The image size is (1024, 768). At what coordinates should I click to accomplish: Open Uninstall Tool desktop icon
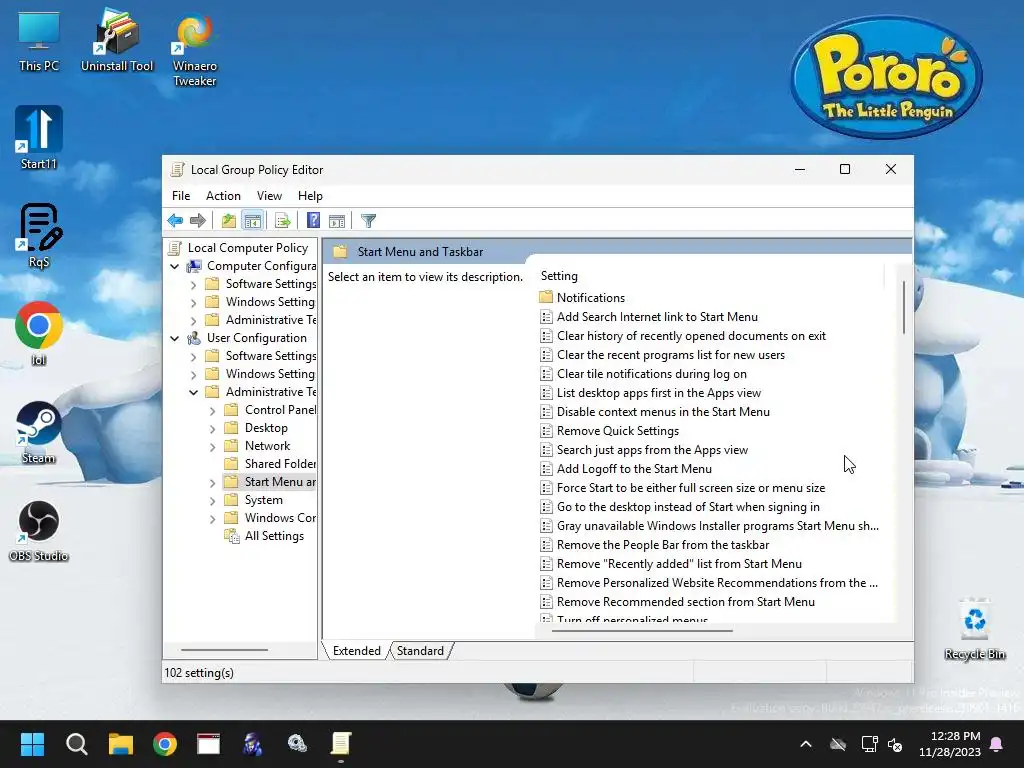[117, 42]
